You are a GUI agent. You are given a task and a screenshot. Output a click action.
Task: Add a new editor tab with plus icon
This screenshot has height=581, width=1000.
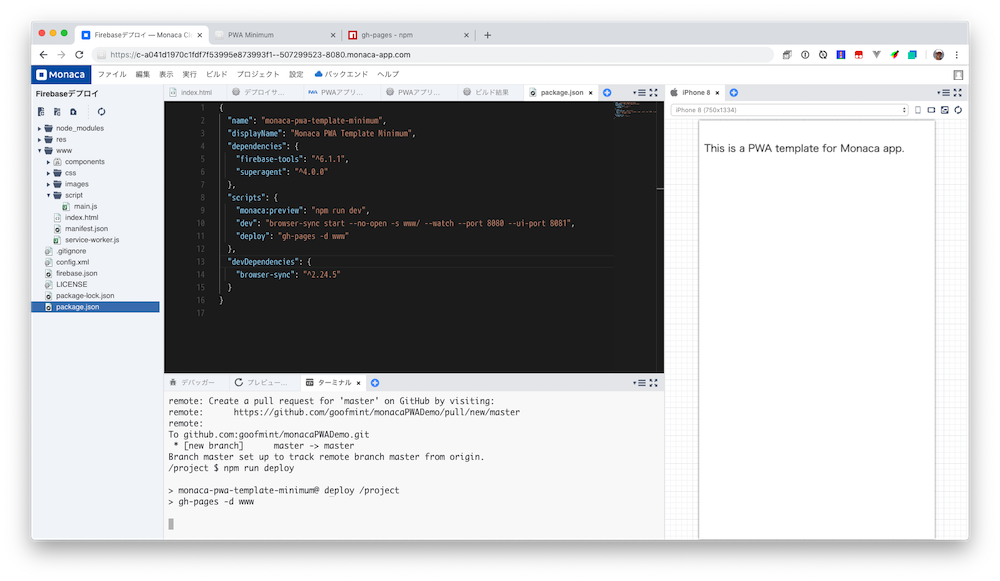tap(607, 92)
